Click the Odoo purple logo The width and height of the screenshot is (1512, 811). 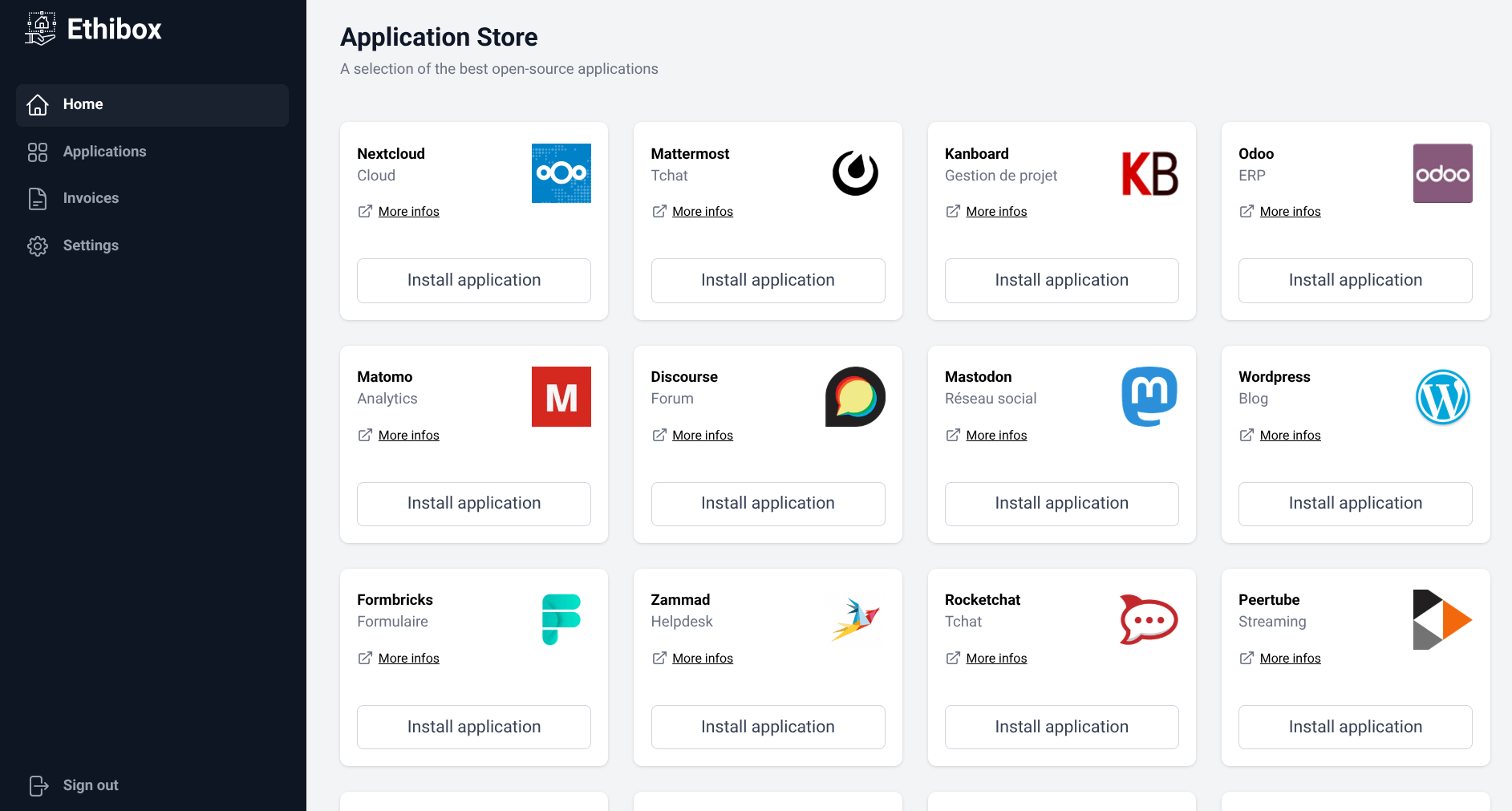coord(1443,173)
